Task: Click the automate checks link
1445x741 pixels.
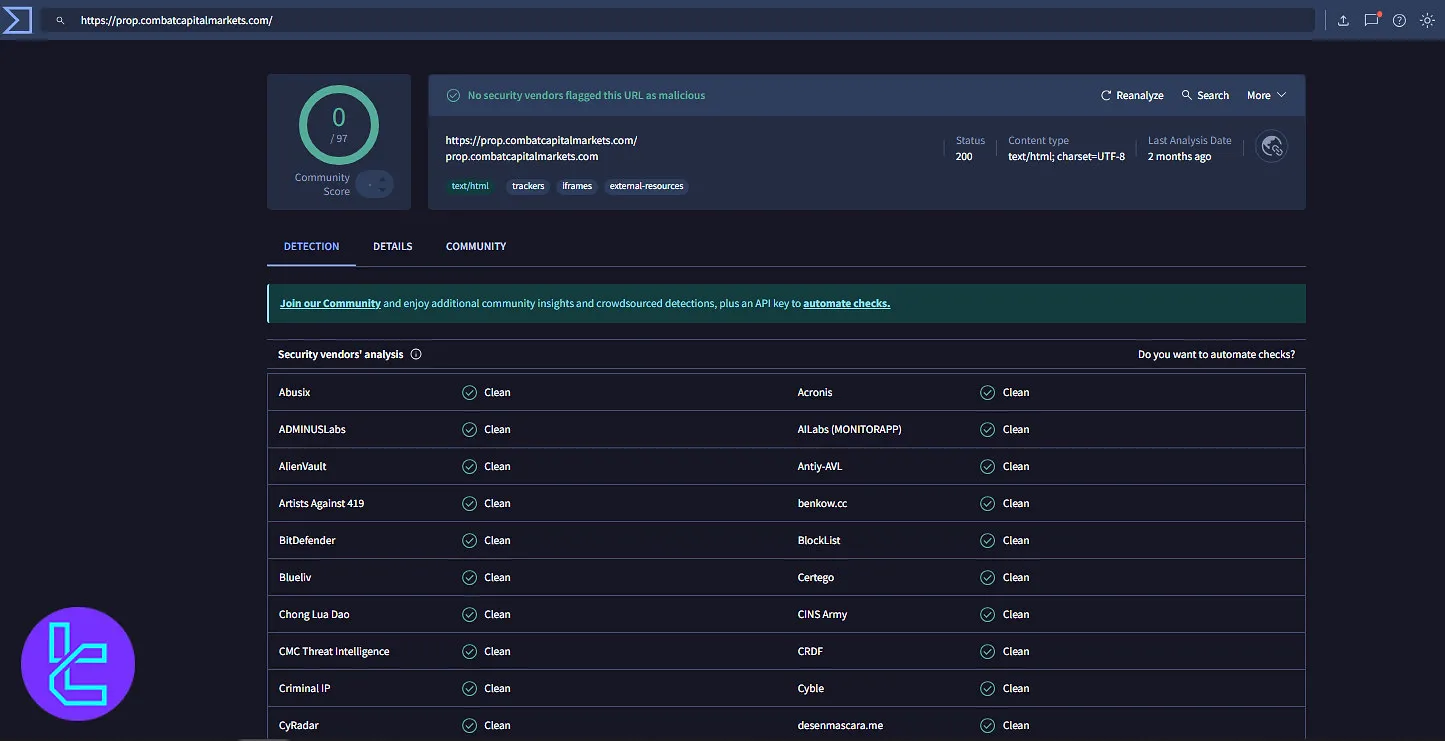Action: [x=846, y=303]
